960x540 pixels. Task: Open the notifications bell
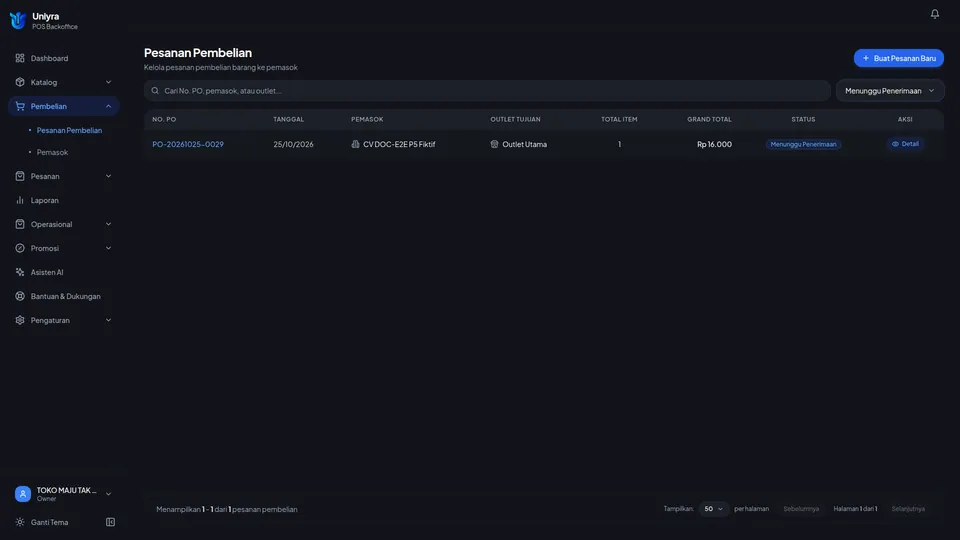point(934,13)
